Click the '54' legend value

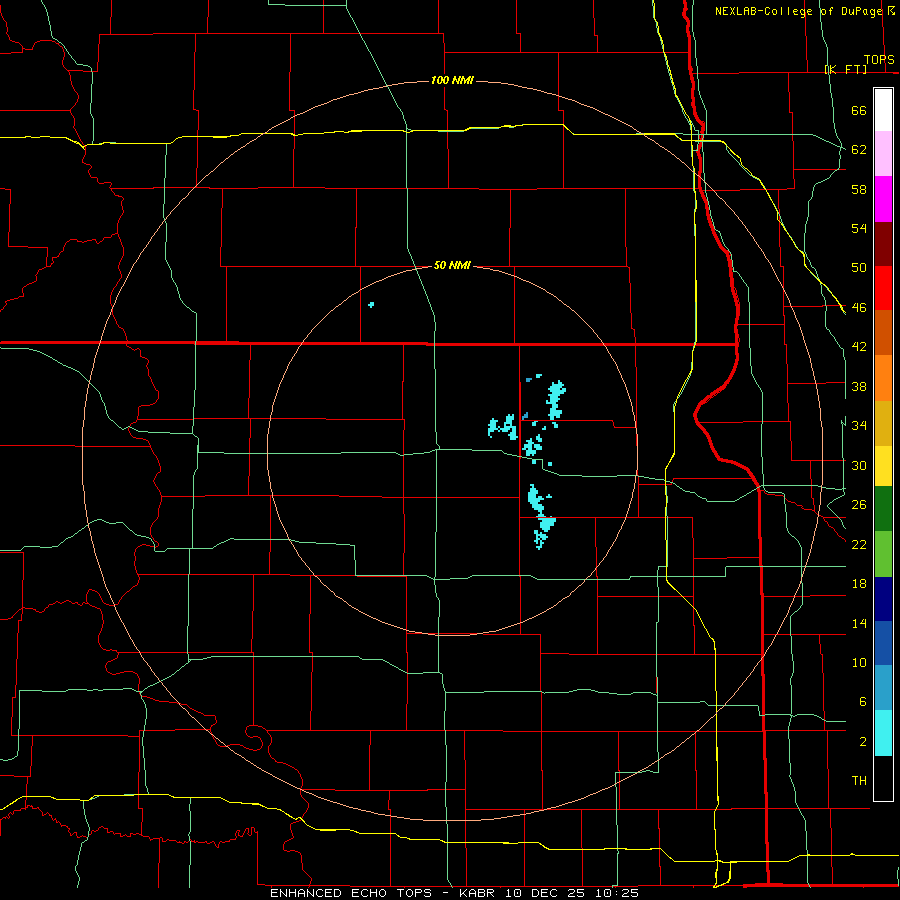click(x=859, y=228)
